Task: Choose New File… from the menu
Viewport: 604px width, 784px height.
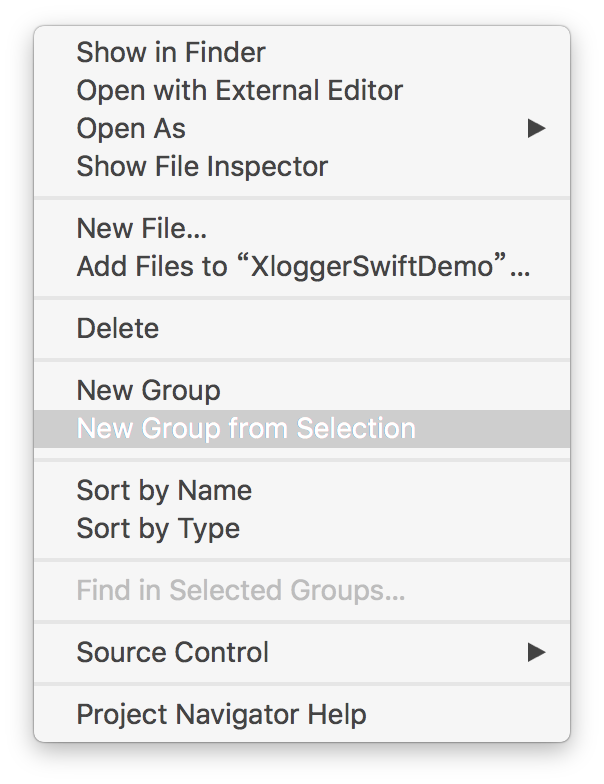Action: [142, 228]
